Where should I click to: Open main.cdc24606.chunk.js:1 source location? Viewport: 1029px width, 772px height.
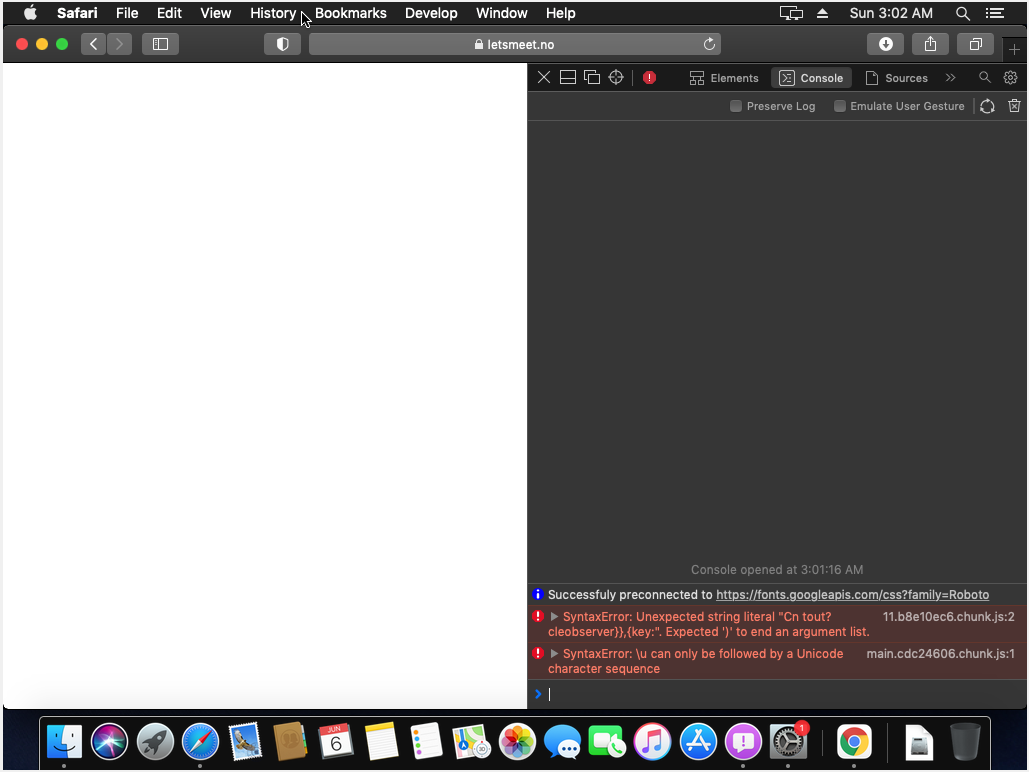click(x=940, y=654)
